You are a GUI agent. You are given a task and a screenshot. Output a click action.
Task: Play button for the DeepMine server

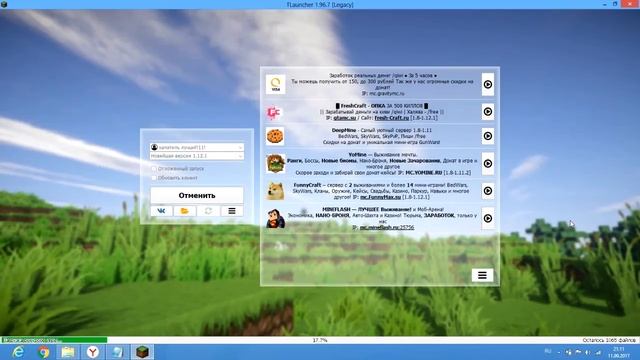pos(488,136)
